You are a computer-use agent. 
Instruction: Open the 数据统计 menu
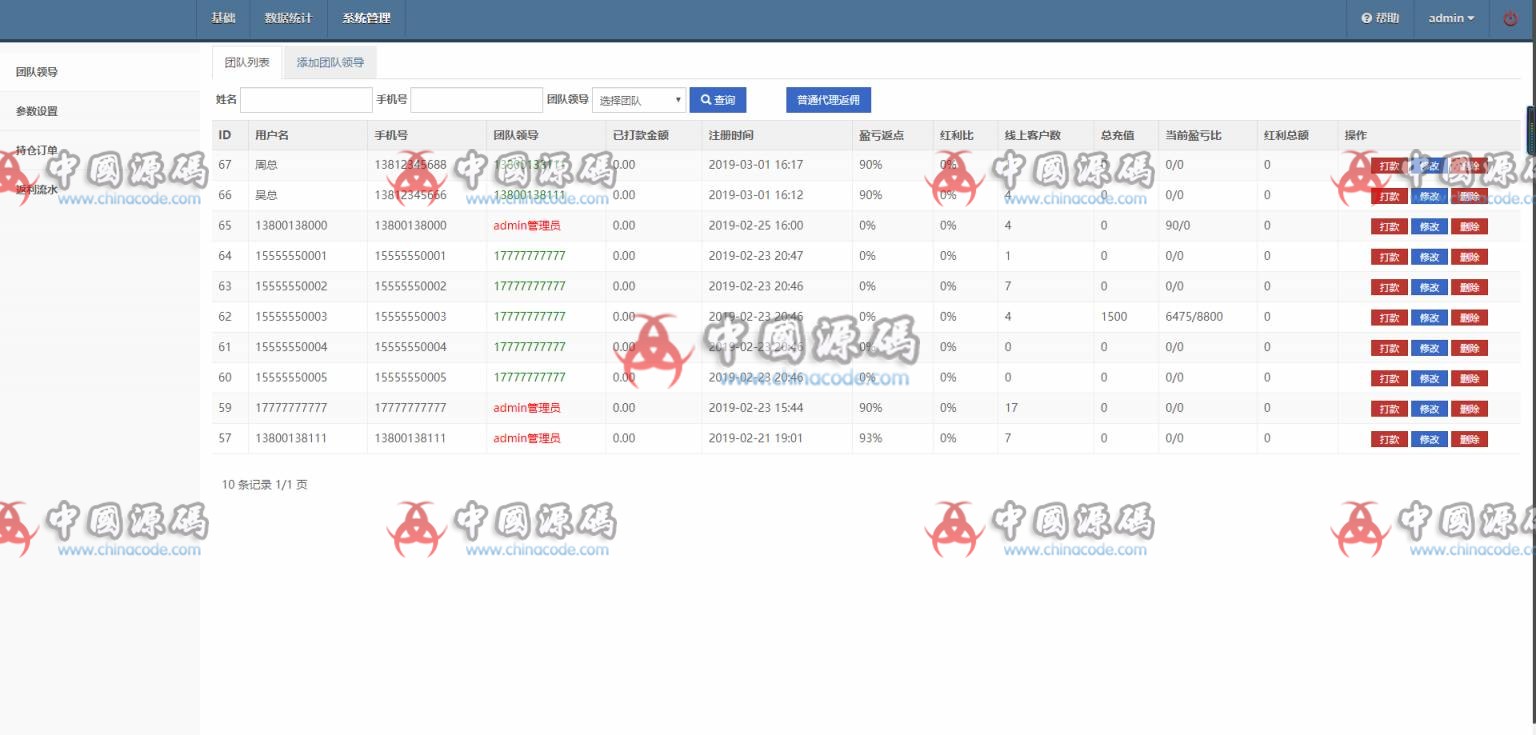(288, 18)
